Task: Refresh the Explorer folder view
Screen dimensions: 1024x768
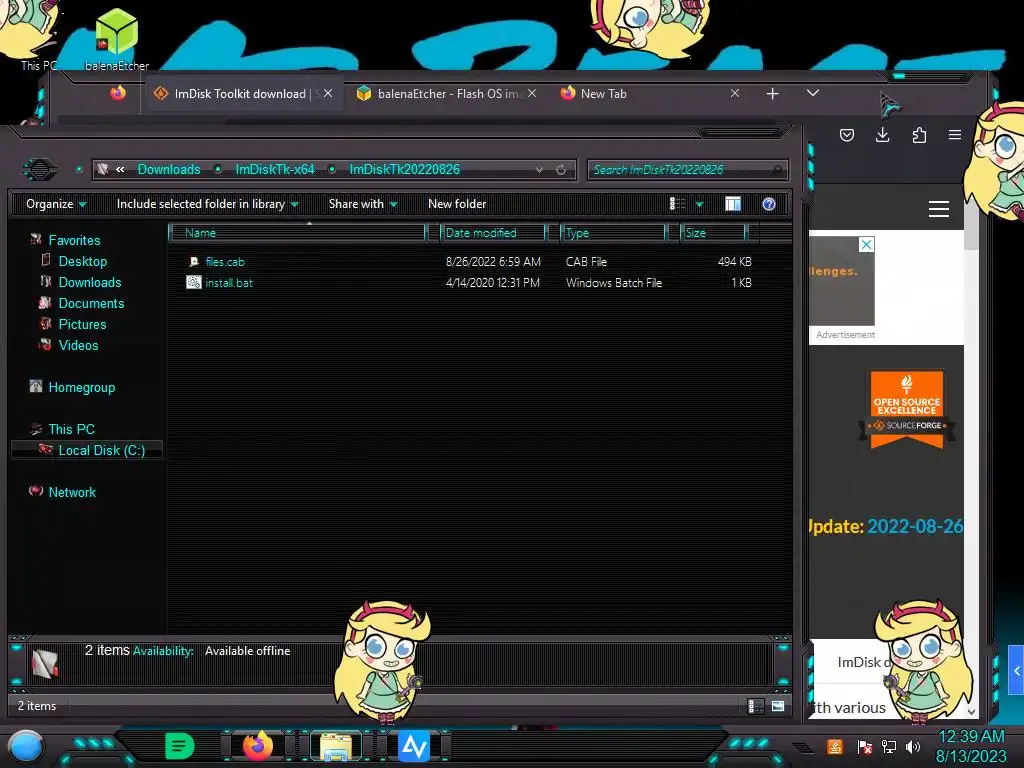Action: [561, 170]
